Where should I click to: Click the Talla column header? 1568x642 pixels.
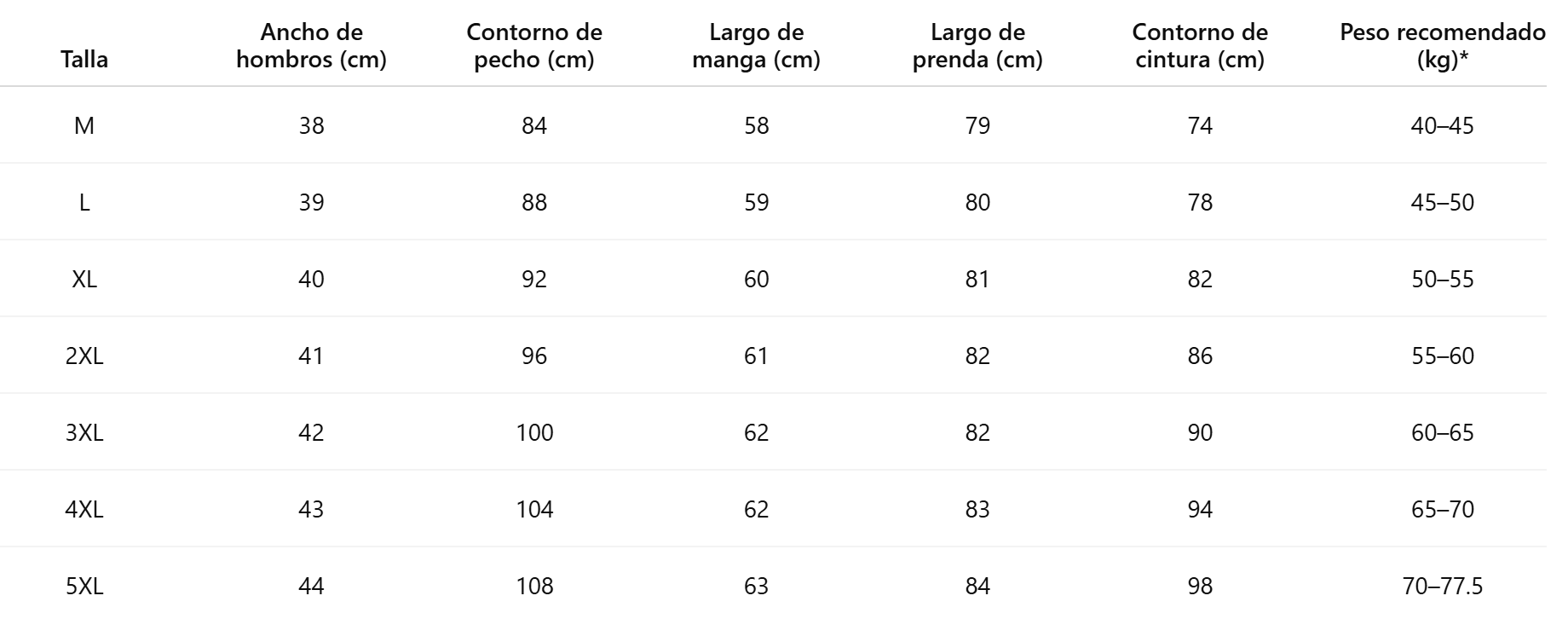(x=84, y=60)
